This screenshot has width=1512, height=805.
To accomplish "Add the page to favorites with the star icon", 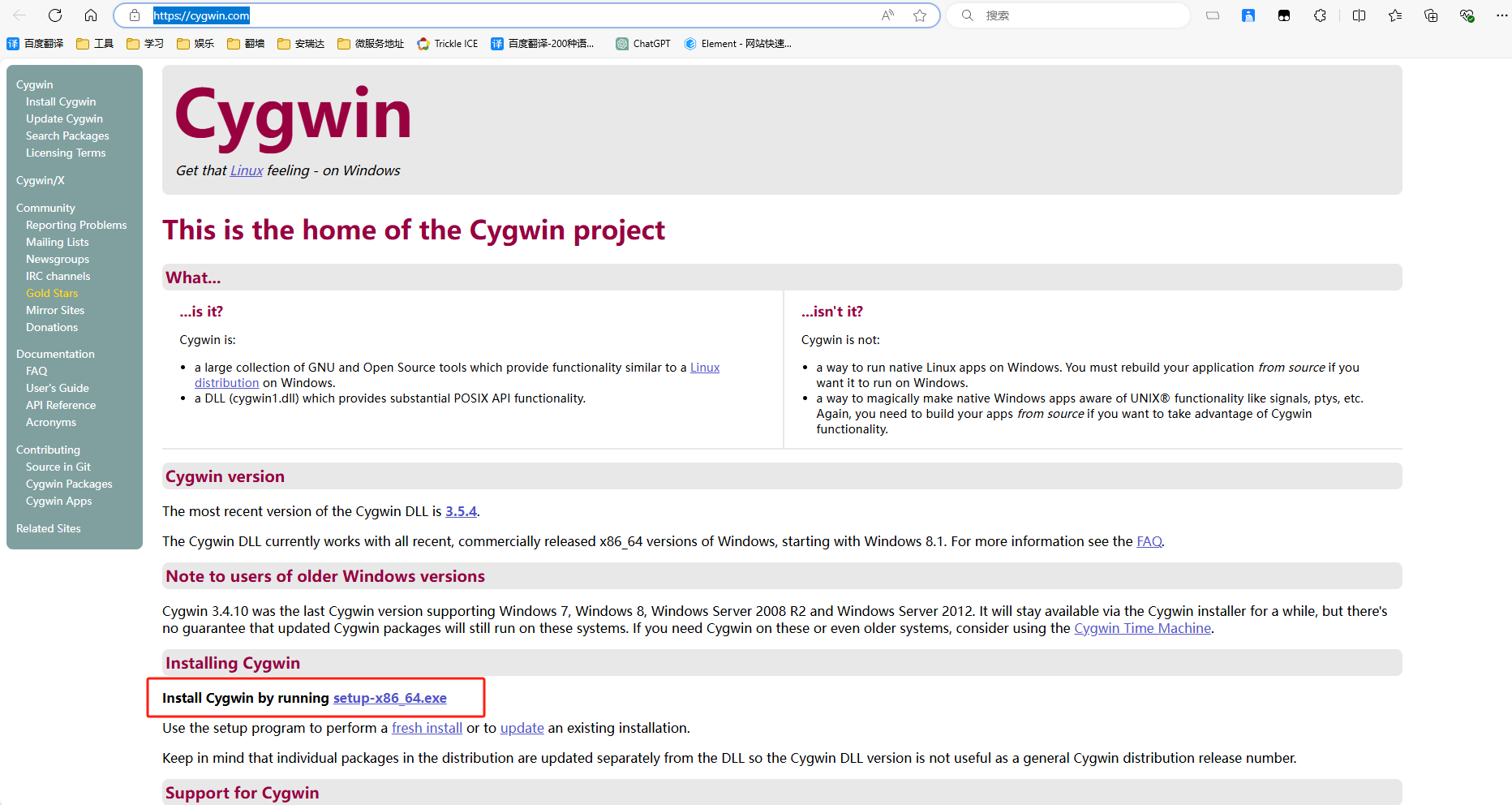I will point(920,15).
